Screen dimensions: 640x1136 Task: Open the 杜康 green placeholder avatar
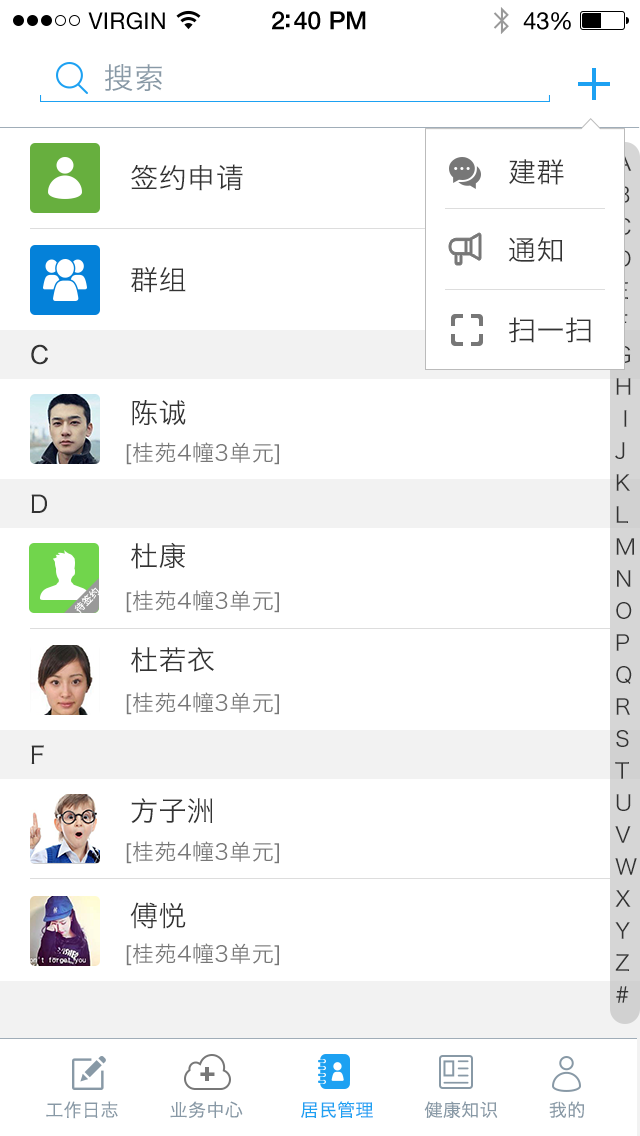tap(65, 578)
